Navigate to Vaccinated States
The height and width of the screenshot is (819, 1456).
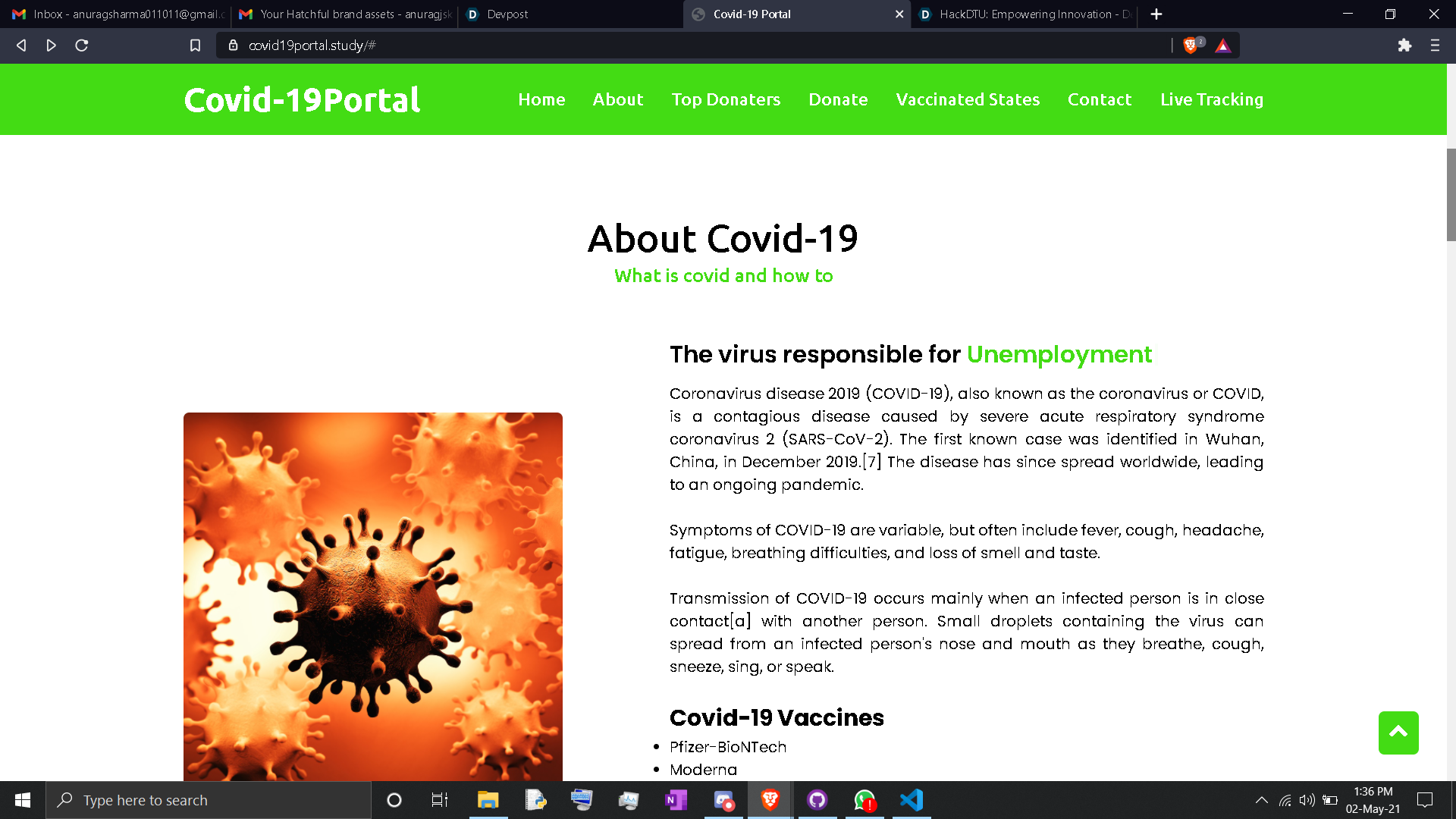[x=968, y=99]
